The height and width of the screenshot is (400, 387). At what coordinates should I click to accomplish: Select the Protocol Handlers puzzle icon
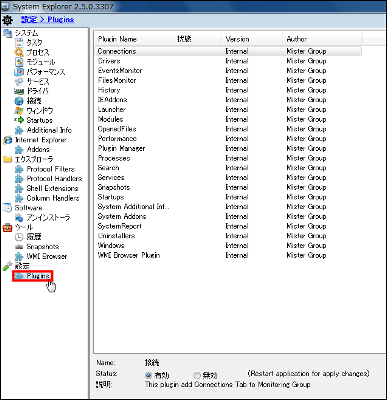[19, 179]
